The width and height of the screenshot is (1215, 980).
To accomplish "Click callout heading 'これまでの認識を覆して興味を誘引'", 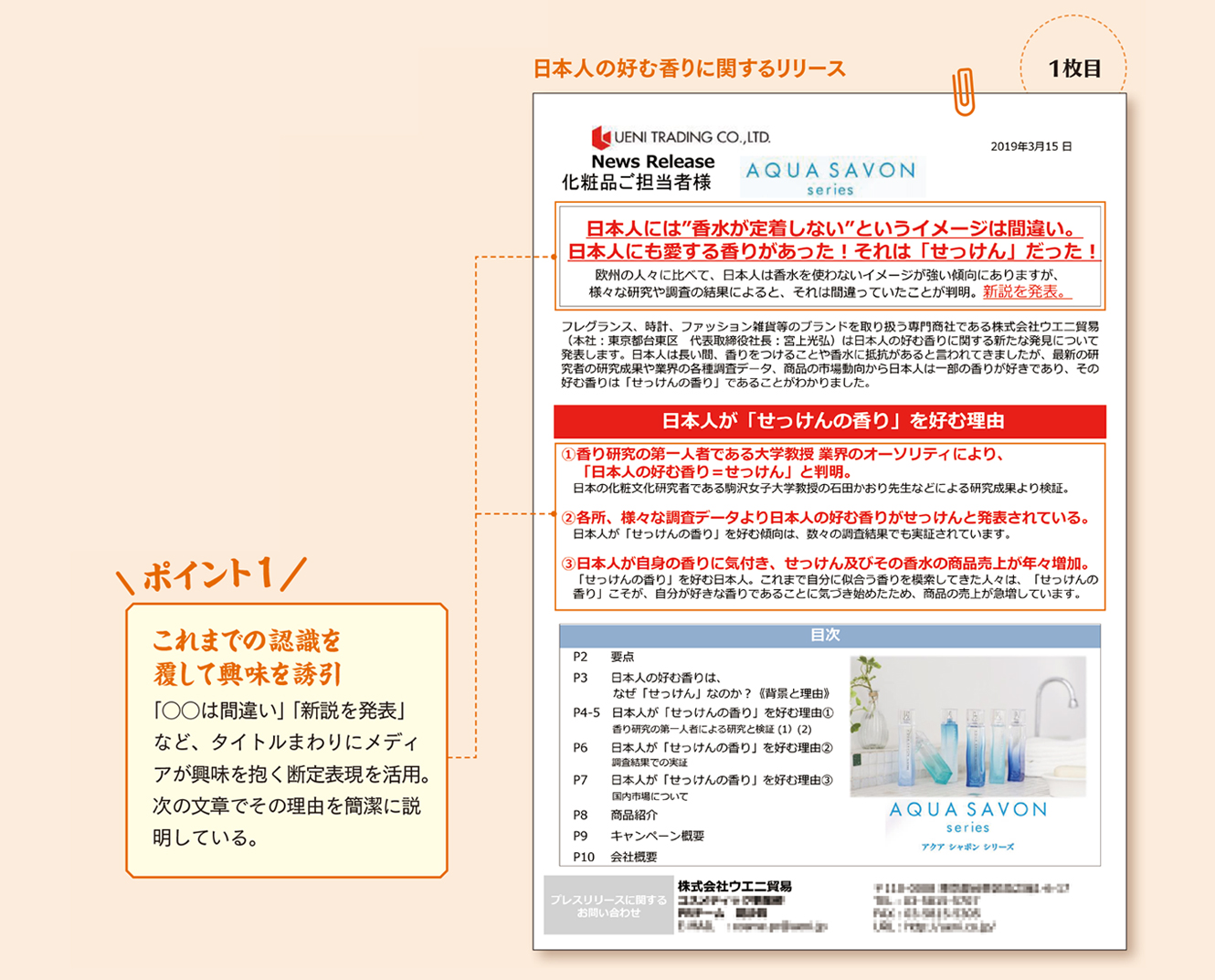I will coord(248,658).
